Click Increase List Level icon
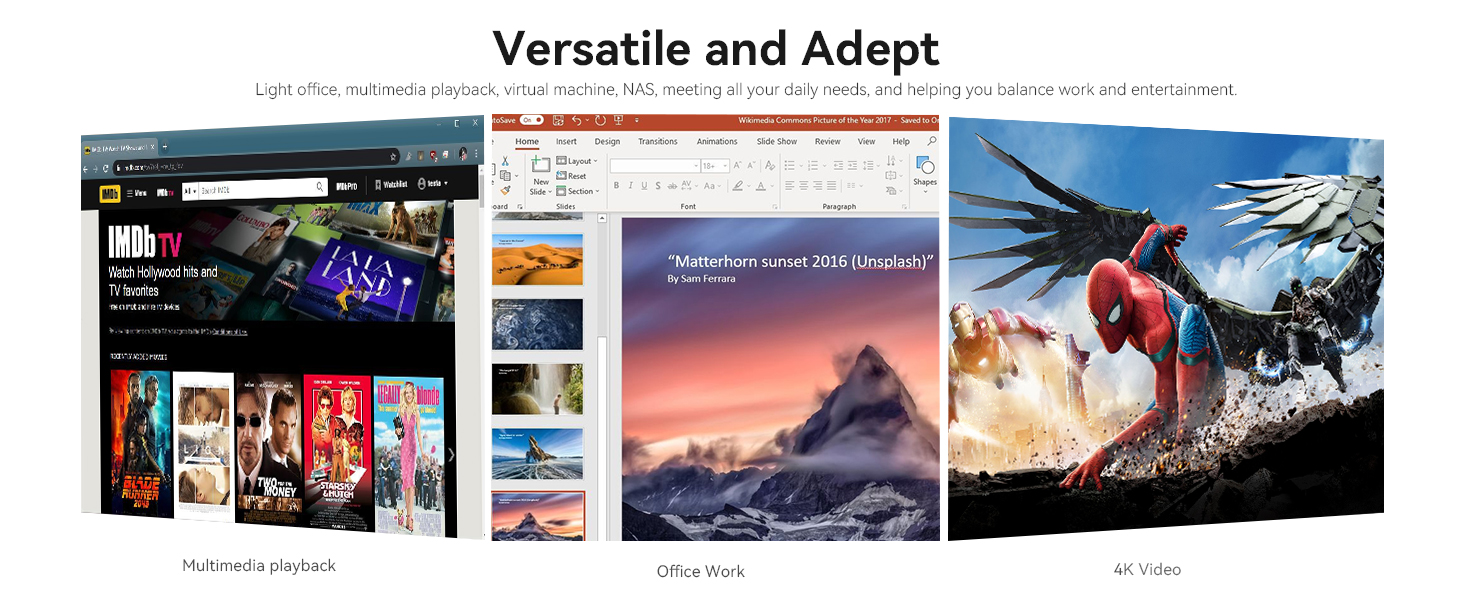Viewport: 1464px width, 600px height. [x=852, y=165]
